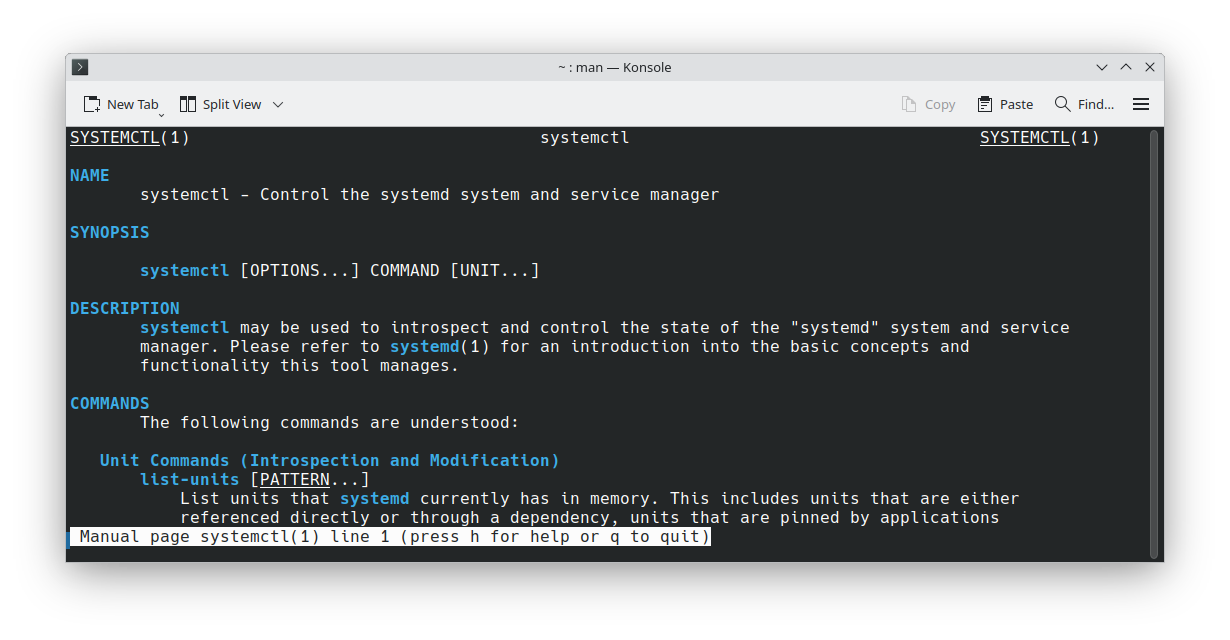Expand the New Tab dropdown arrow
The height and width of the screenshot is (640, 1230).
pyautogui.click(x=161, y=115)
